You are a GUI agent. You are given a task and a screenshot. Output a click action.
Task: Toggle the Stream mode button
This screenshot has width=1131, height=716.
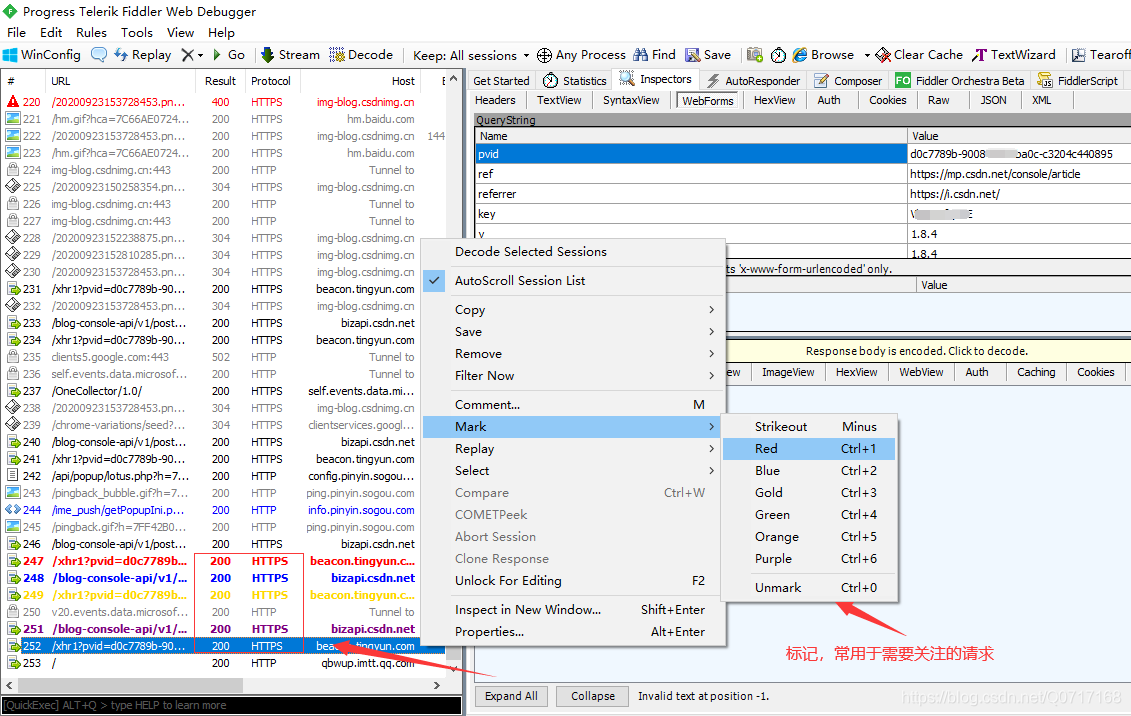click(x=290, y=55)
